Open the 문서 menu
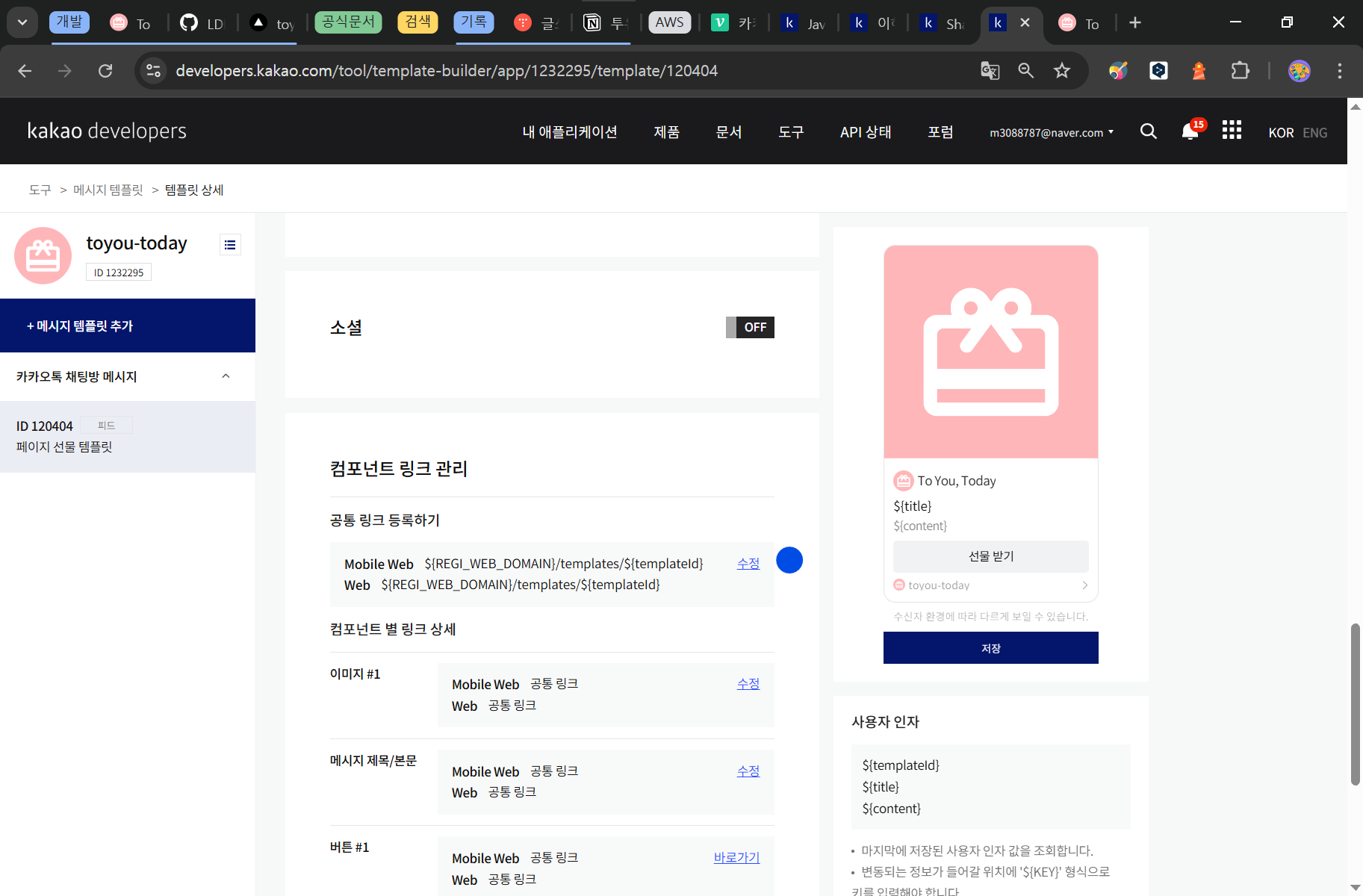This screenshot has height=896, width=1363. (729, 132)
